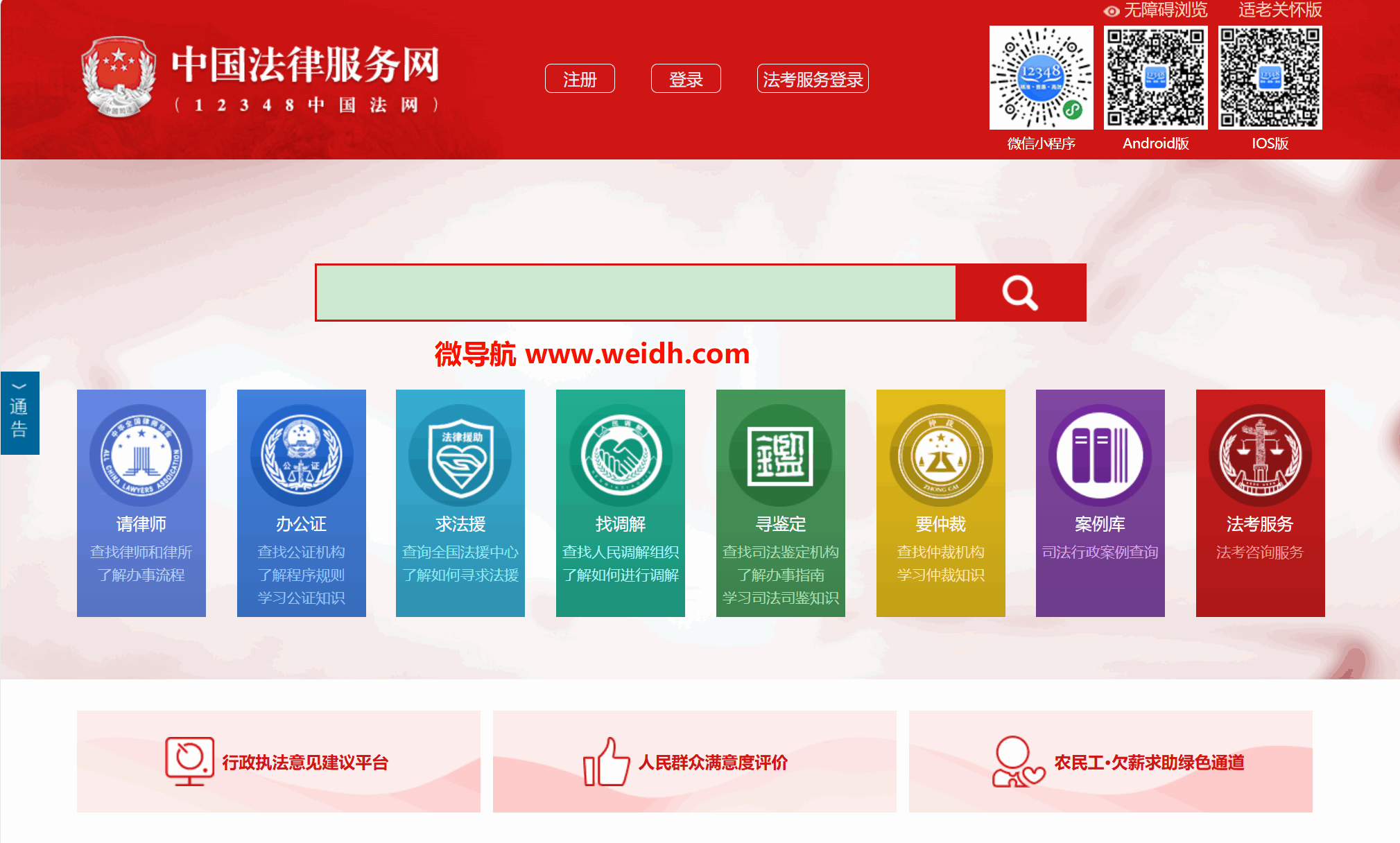The width and height of the screenshot is (1400, 843).
Task: Click the eye icon for 无障碍浏览
Action: pyautogui.click(x=1112, y=11)
